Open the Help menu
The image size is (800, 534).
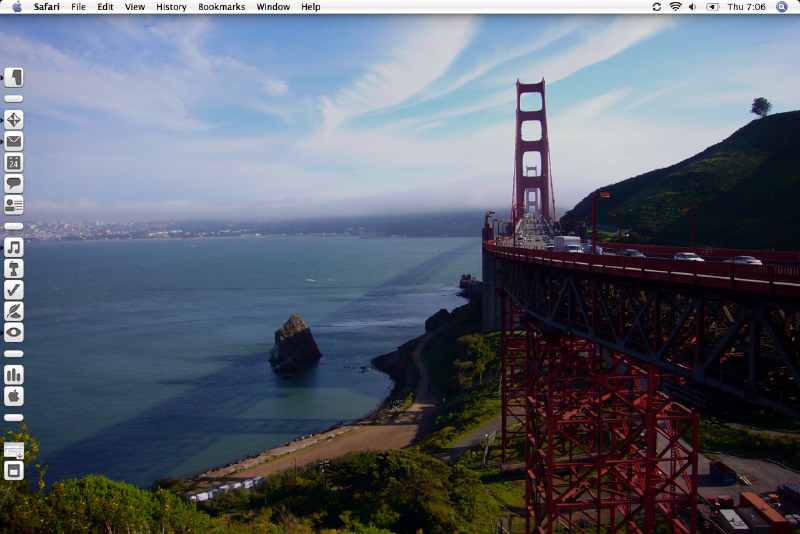point(311,7)
